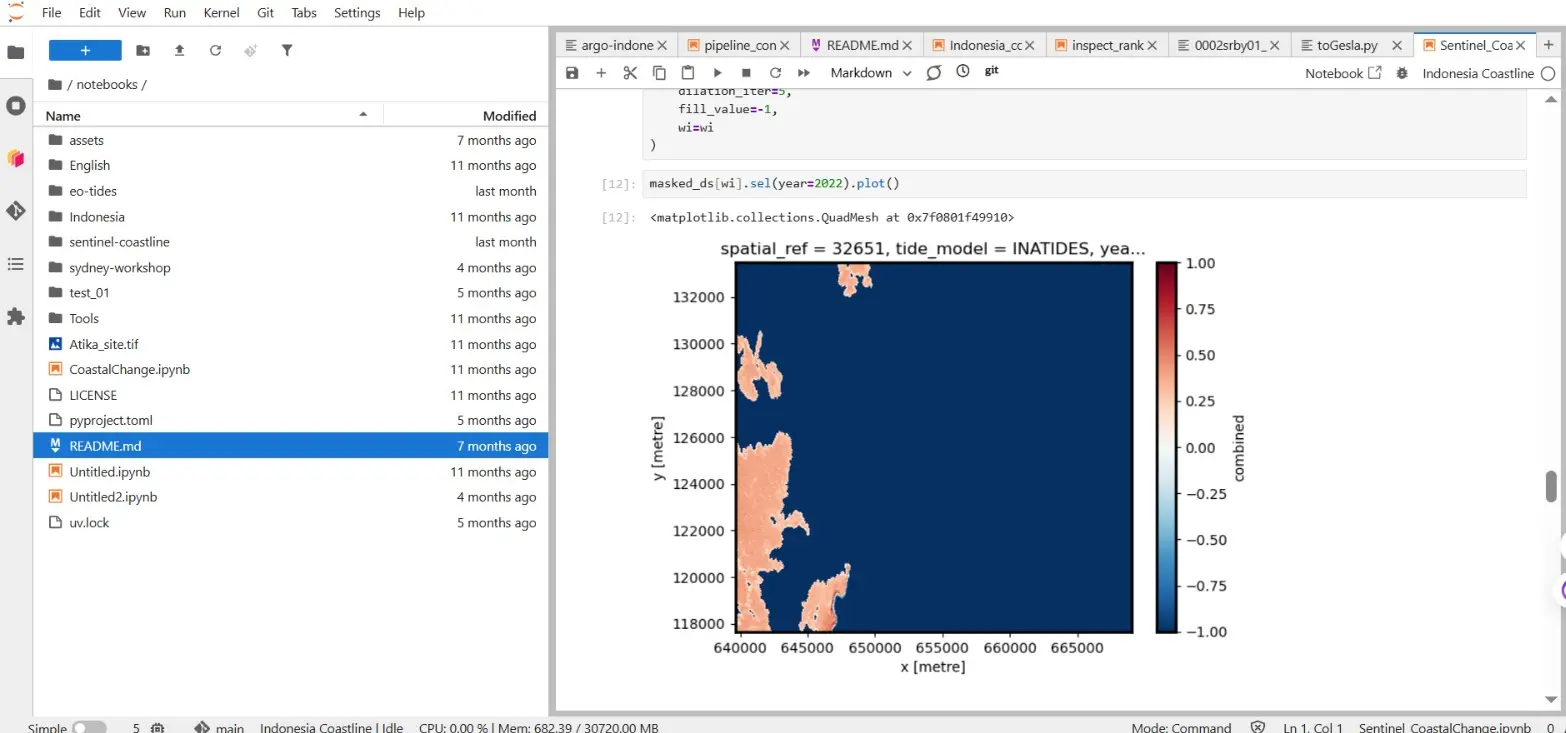1566x733 pixels.
Task: Open the Git menu
Action: [266, 13]
